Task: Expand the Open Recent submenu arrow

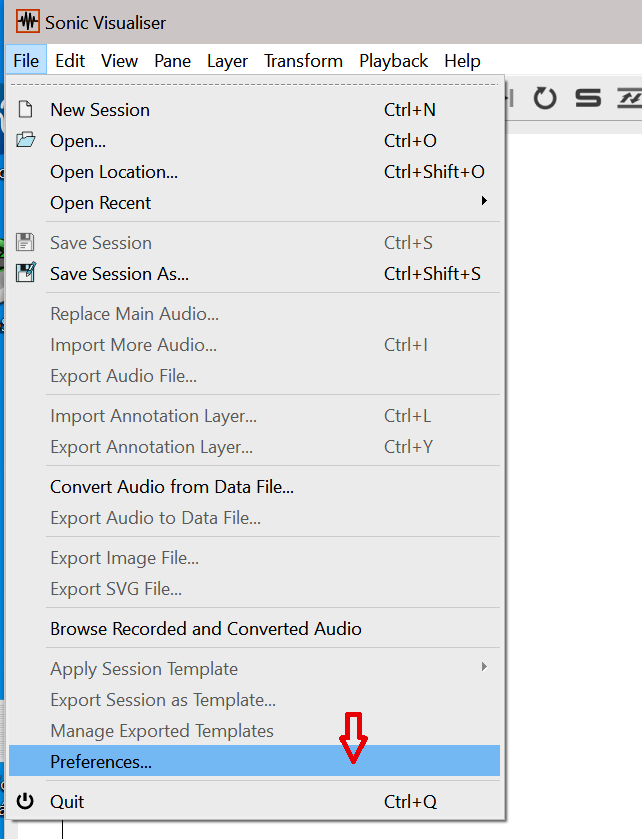Action: click(x=484, y=201)
